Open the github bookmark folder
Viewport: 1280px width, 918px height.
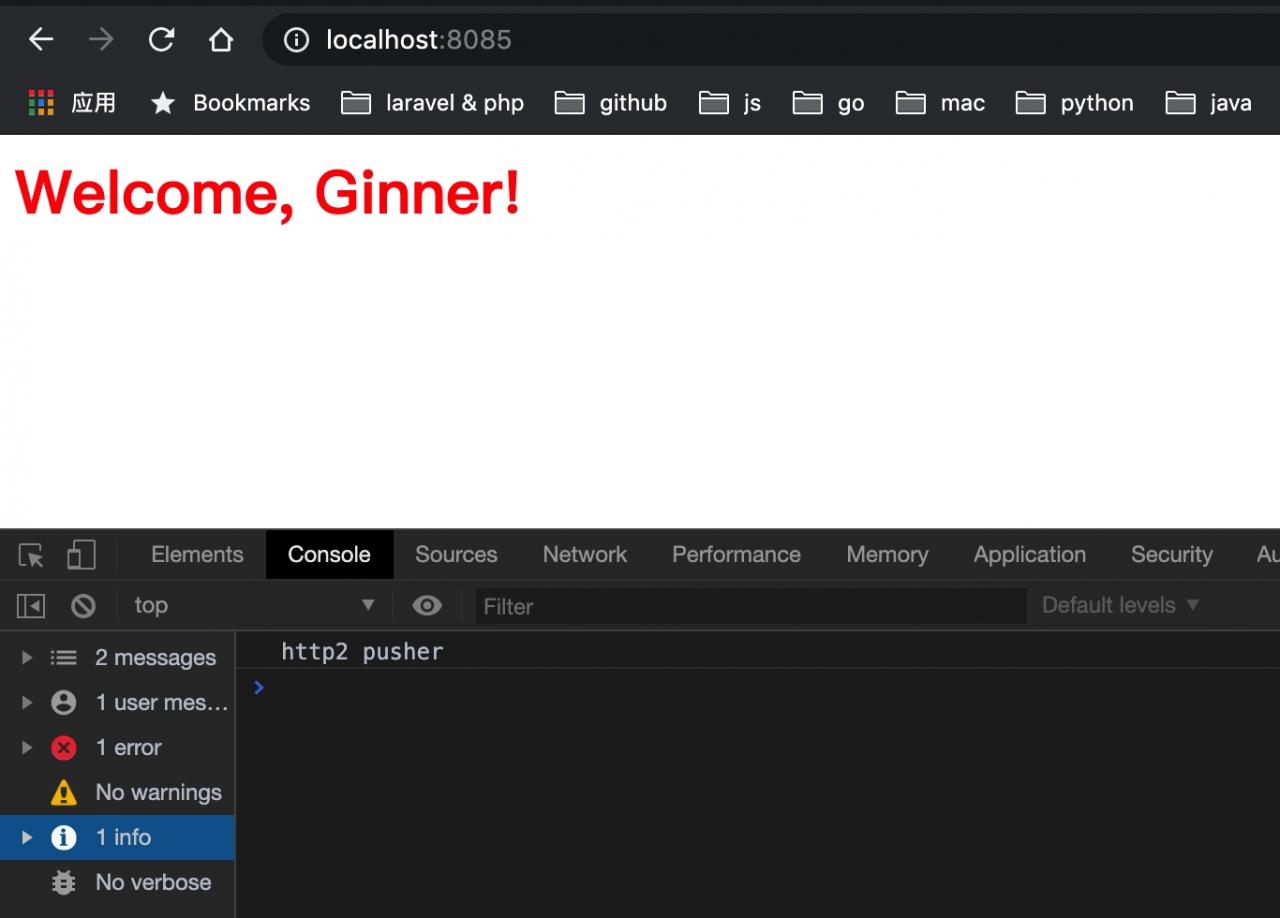tap(610, 103)
